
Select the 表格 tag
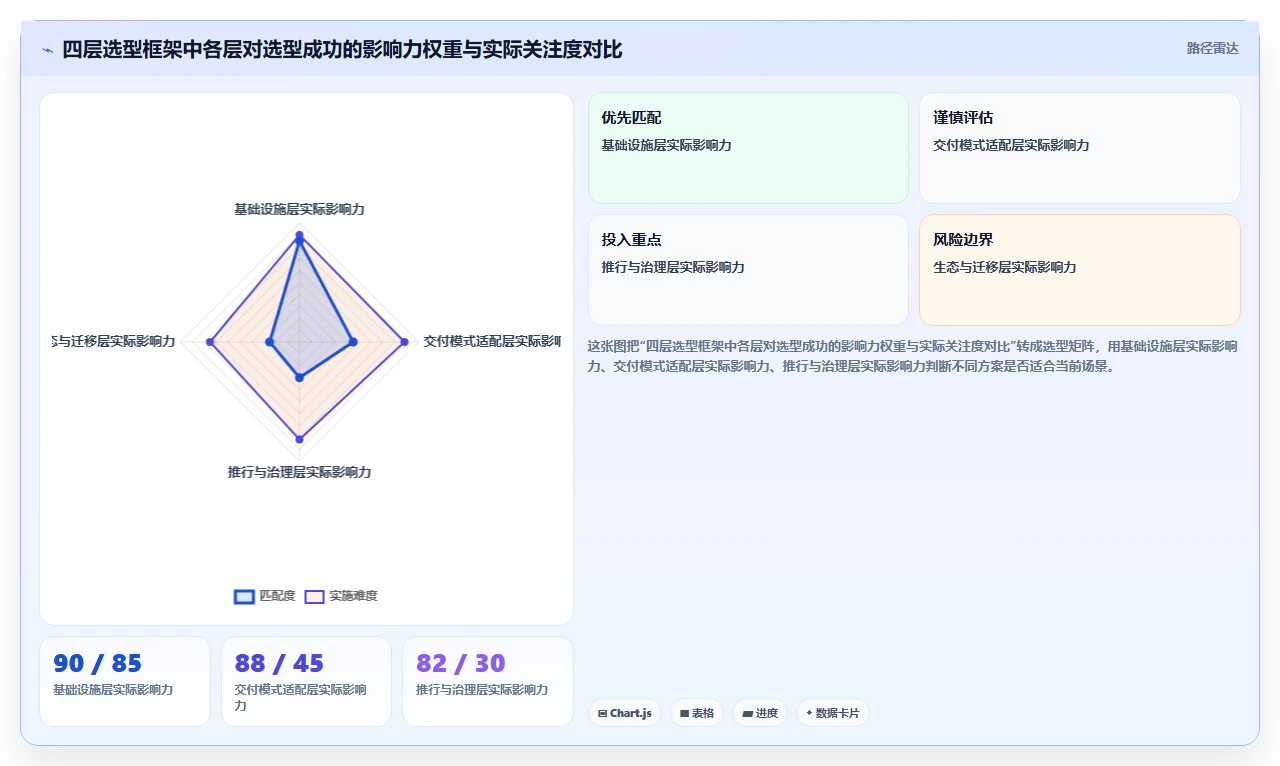697,713
